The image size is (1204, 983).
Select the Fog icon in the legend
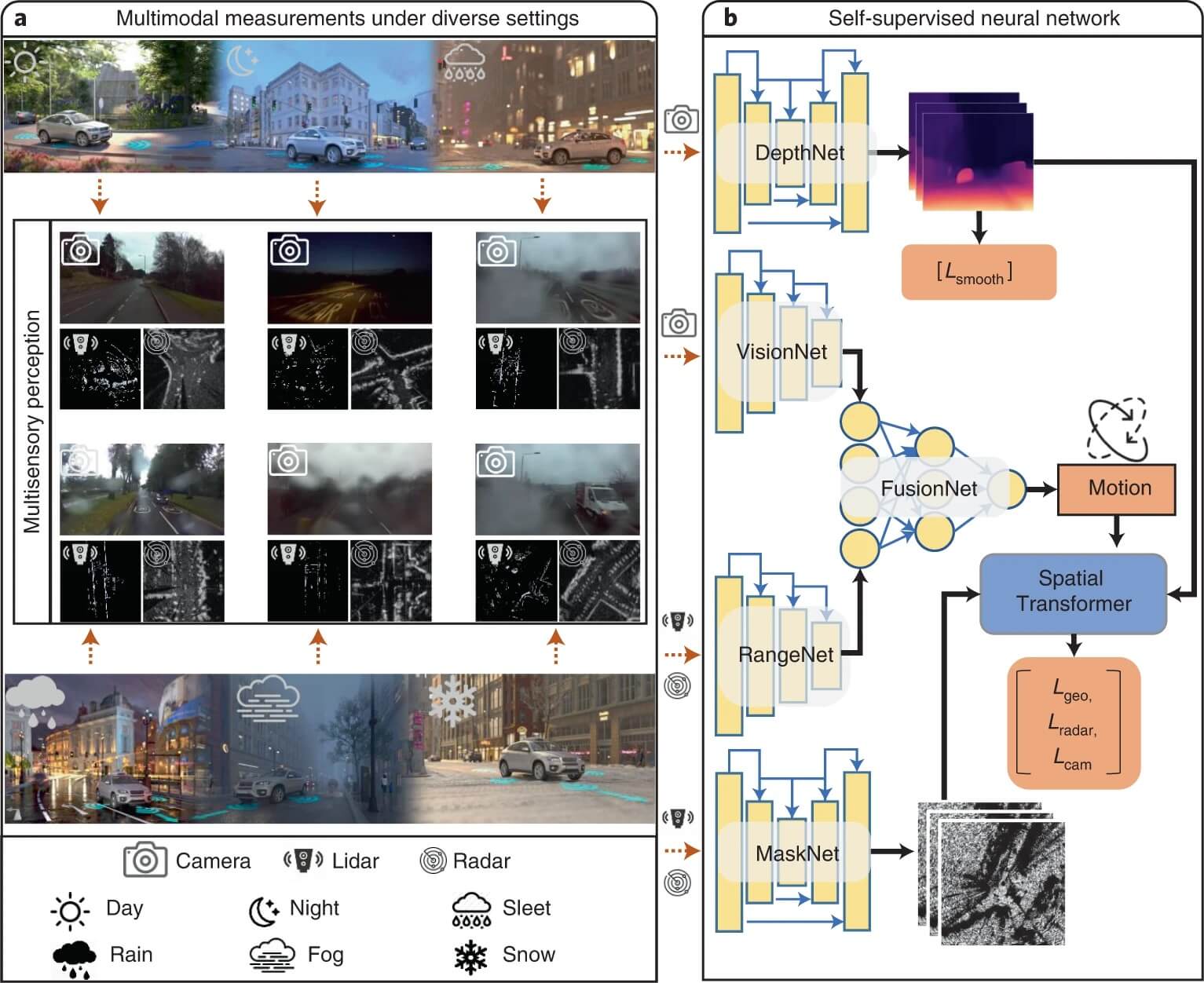272,956
